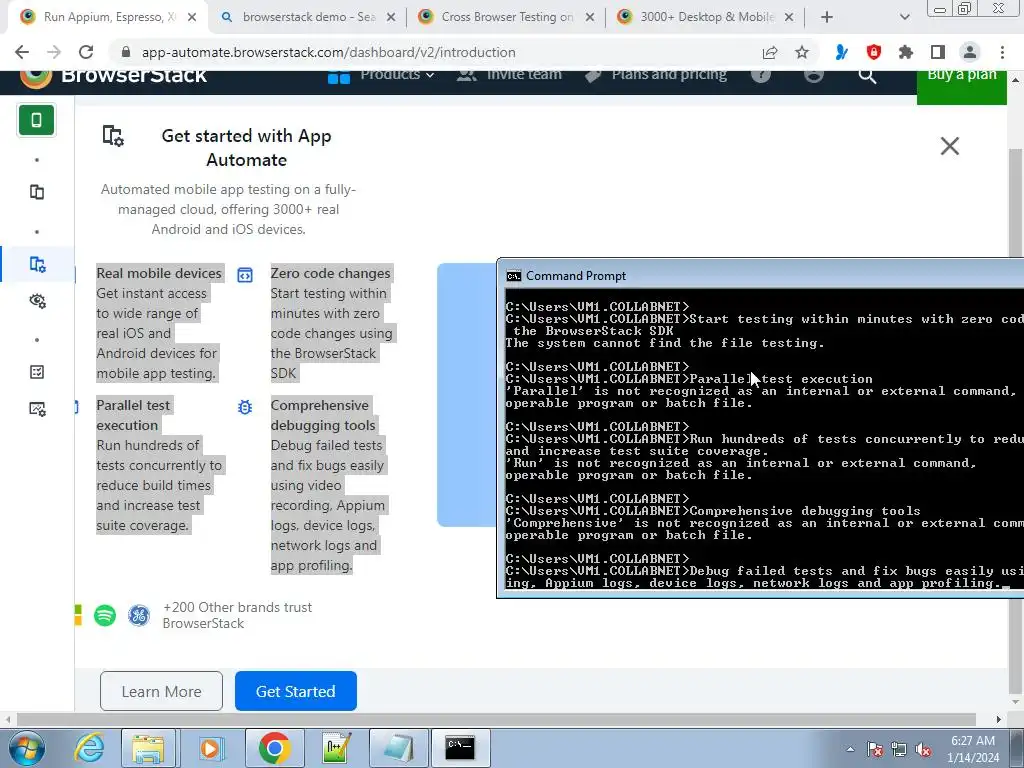Click the help question mark icon
Screen dimensions: 1024x768
pyautogui.click(x=761, y=75)
